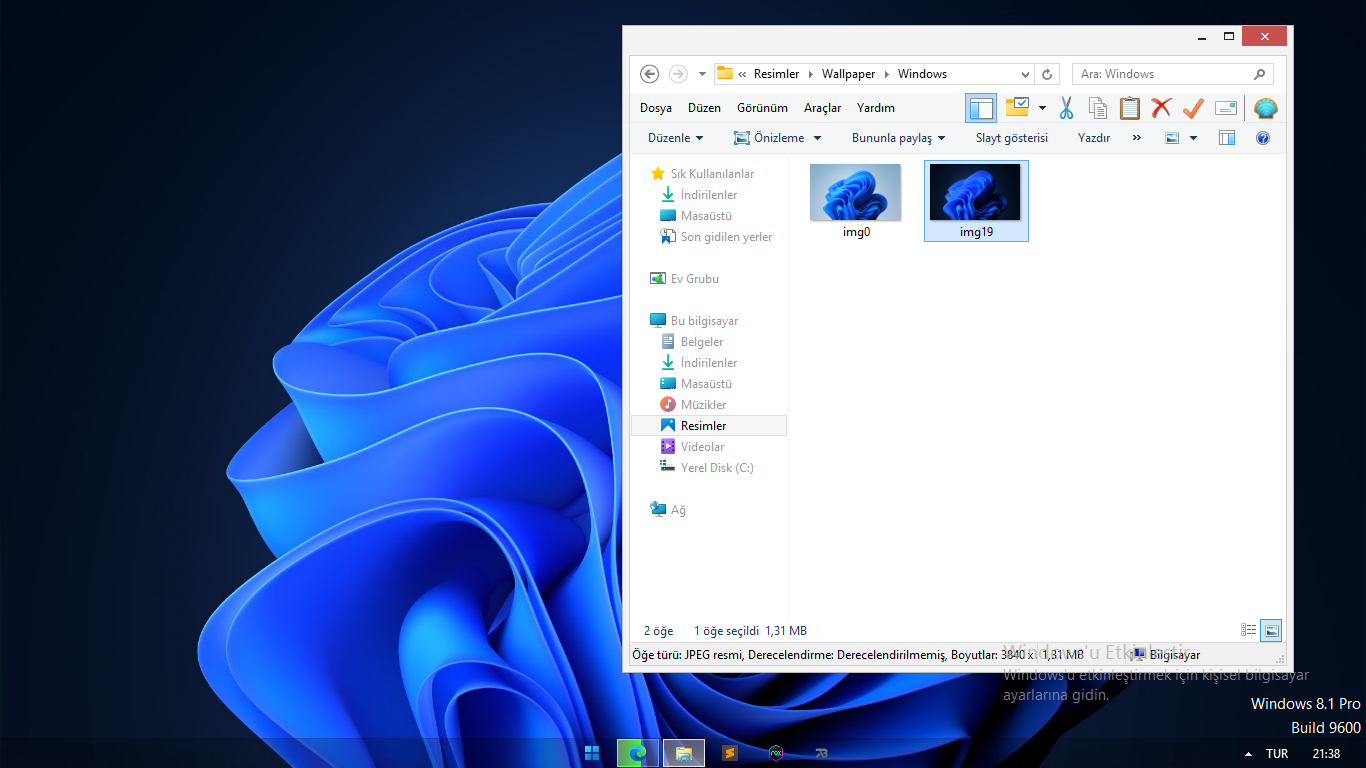Open Help via the blue question mark
Image resolution: width=1366 pixels, height=768 pixels.
tap(1263, 138)
